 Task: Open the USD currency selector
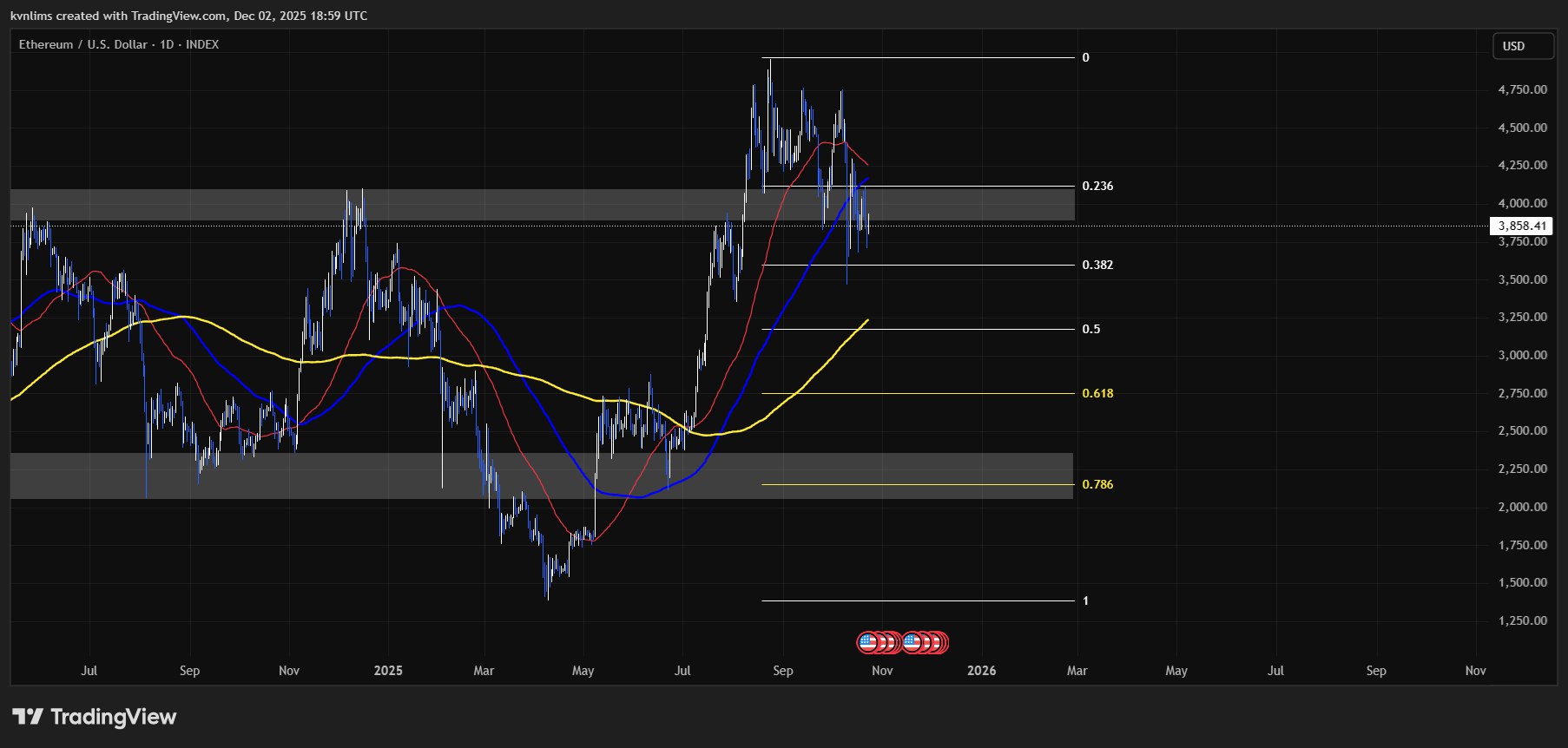[x=1522, y=46]
